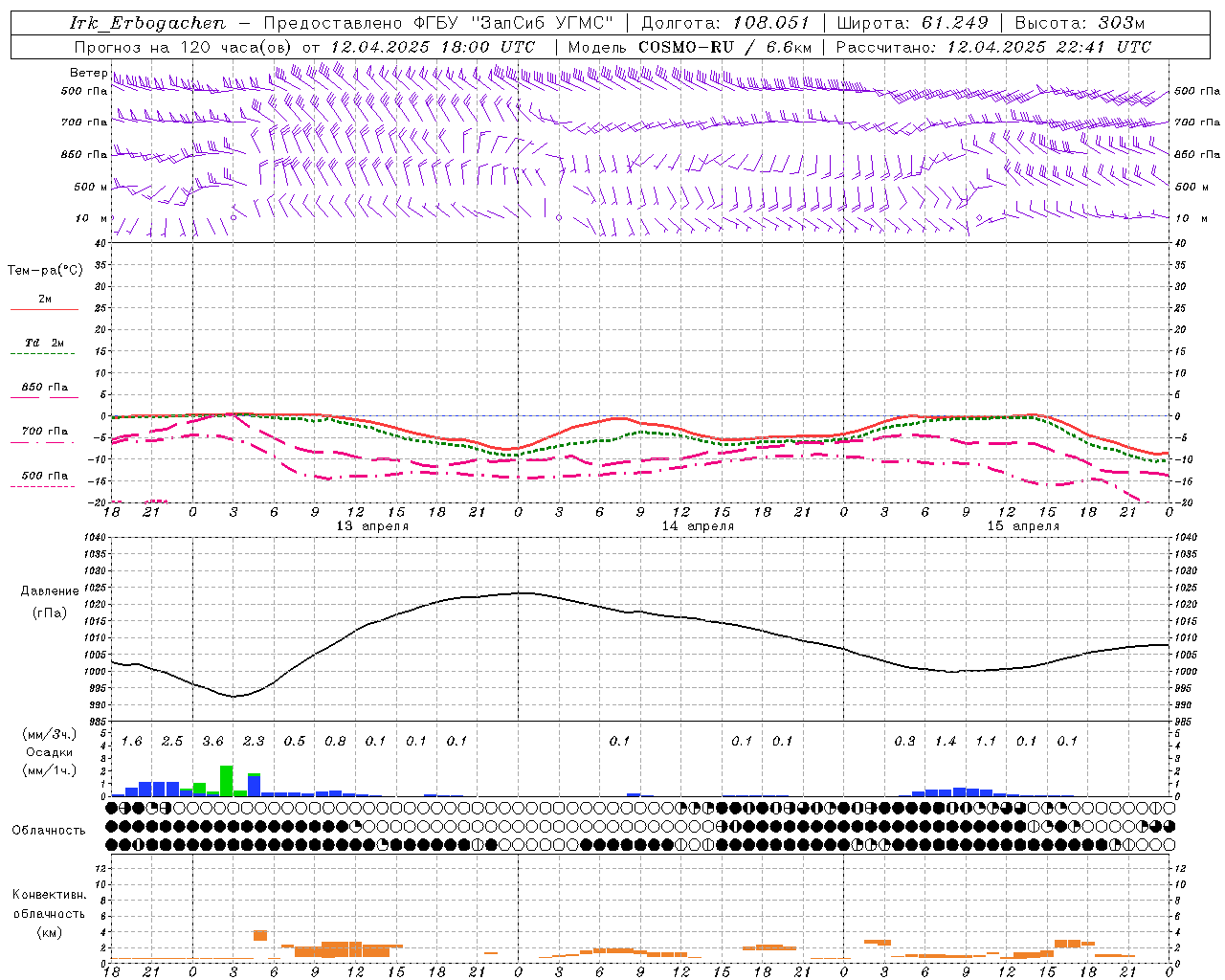This screenshot has height=980, width=1225.
Task: Select the "Давление" pressure label
Action: point(50,591)
